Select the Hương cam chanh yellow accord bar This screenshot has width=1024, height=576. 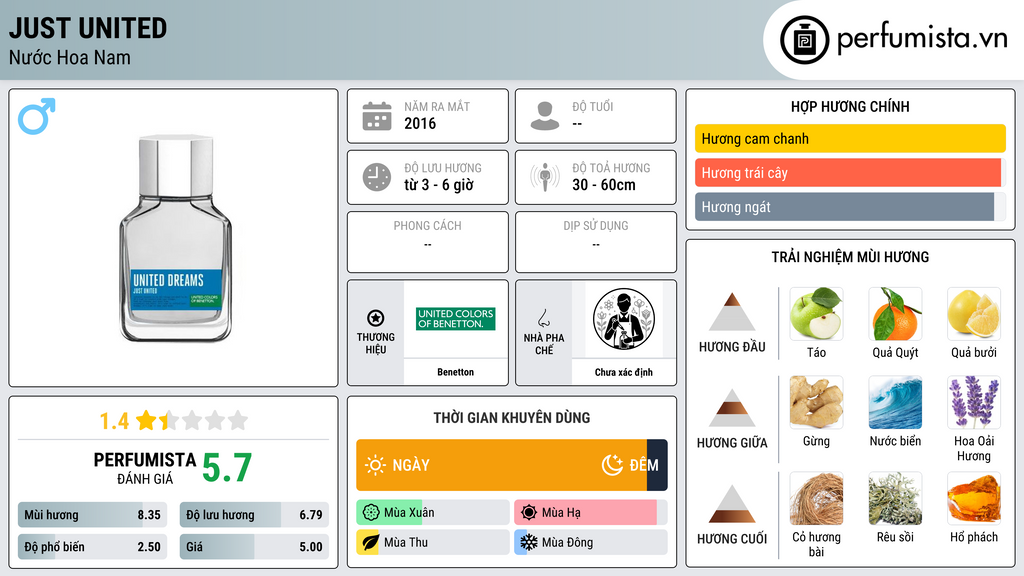850,138
